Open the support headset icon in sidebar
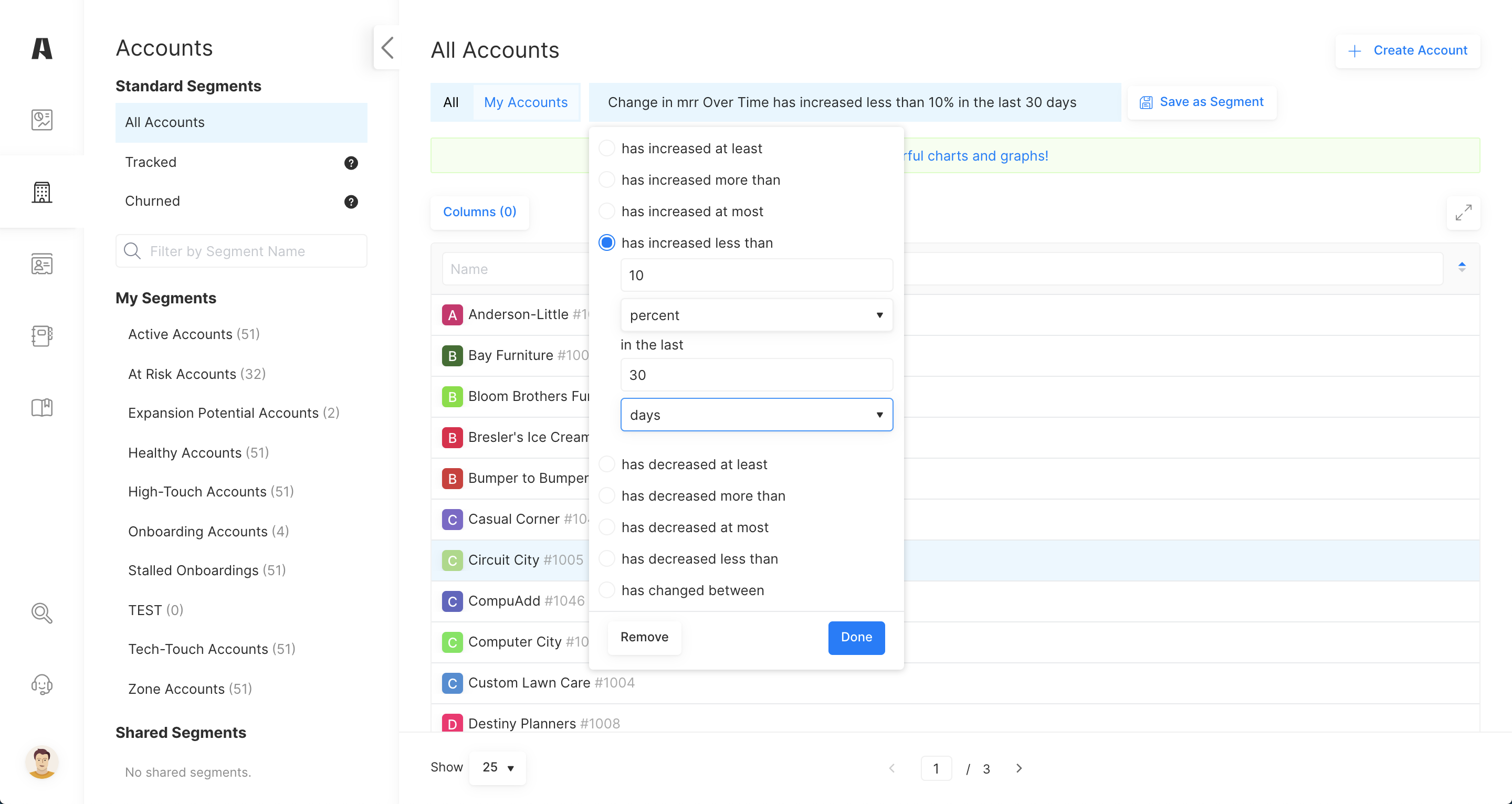The width and height of the screenshot is (1512, 804). pos(41,684)
